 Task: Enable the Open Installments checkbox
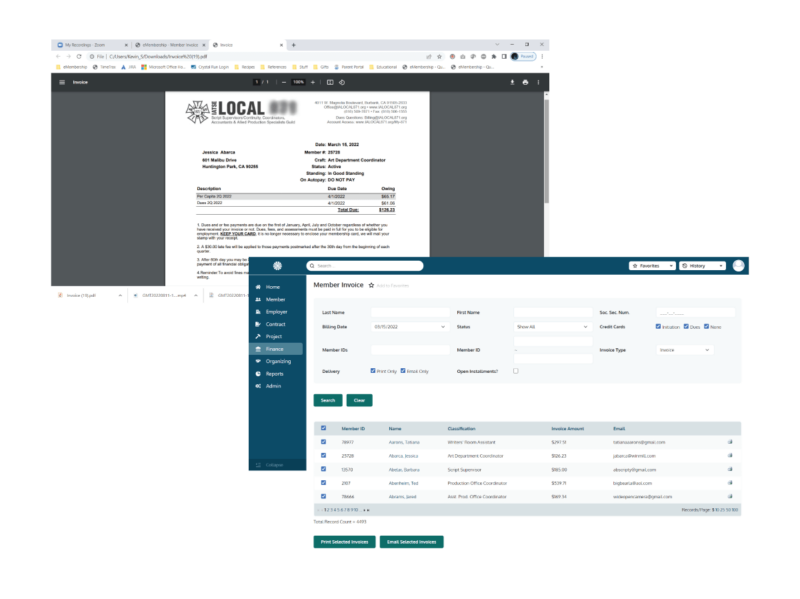[516, 372]
